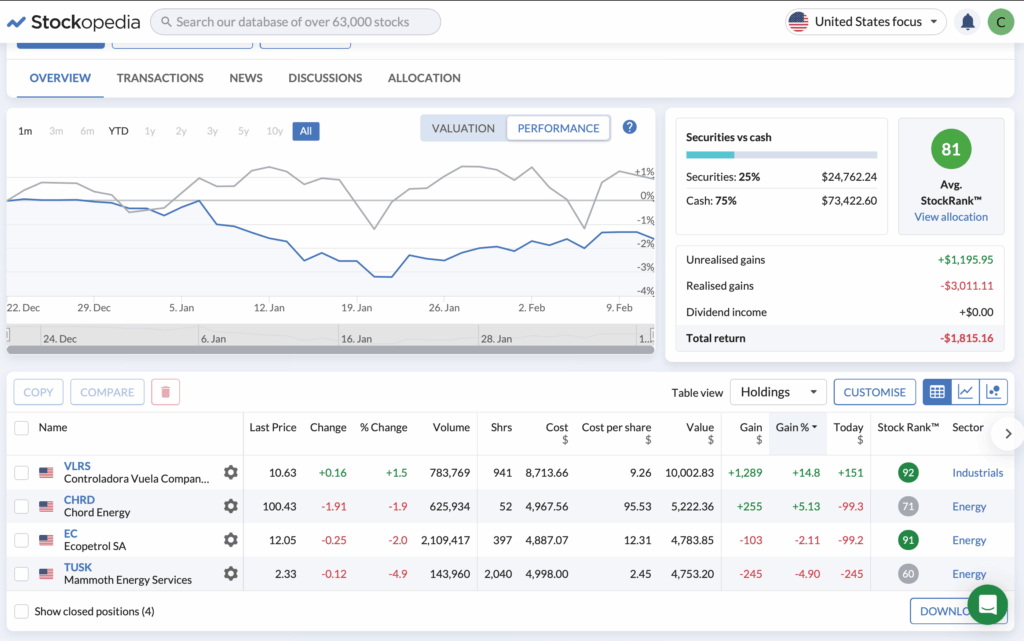This screenshot has height=641, width=1024.
Task: Enable Show closed positions checkbox
Action: tap(22, 611)
